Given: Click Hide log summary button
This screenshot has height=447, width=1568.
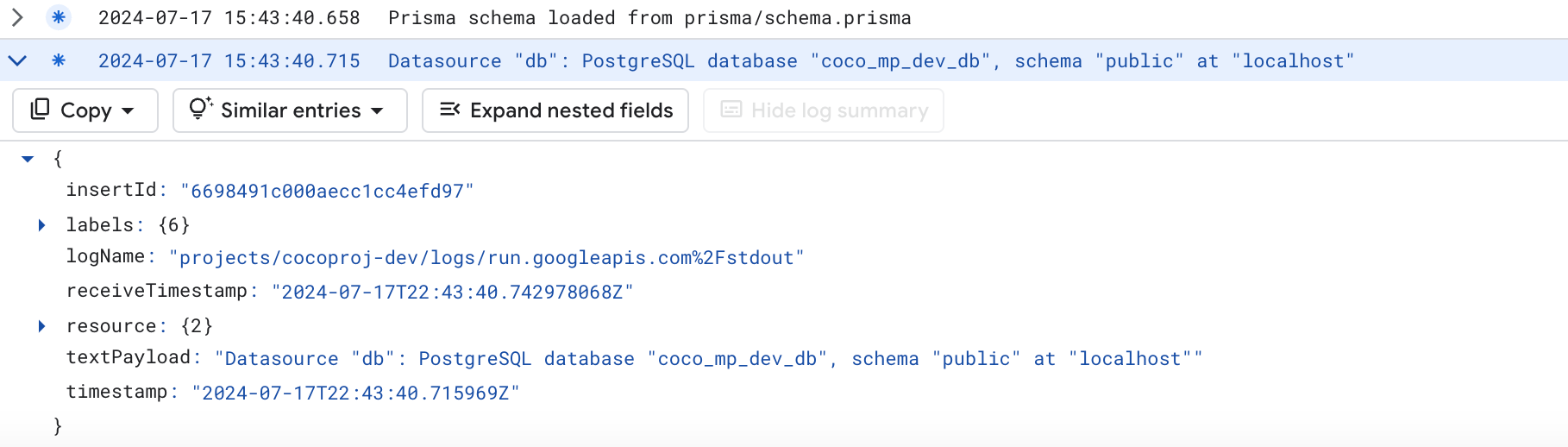Looking at the screenshot, I should pos(824,110).
